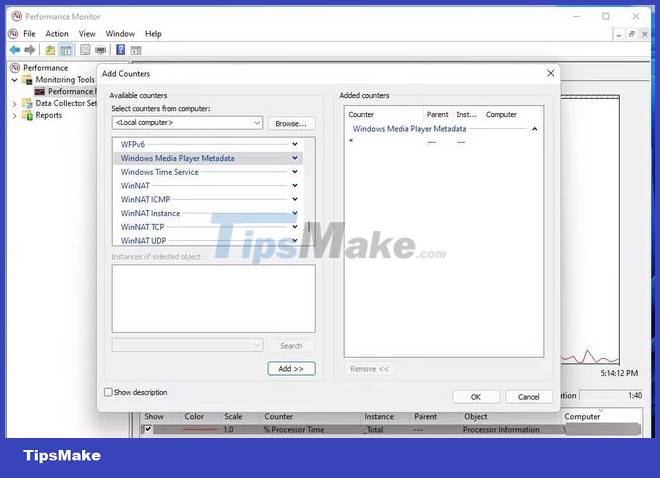Click the Instances of selected object list box

[x=213, y=298]
